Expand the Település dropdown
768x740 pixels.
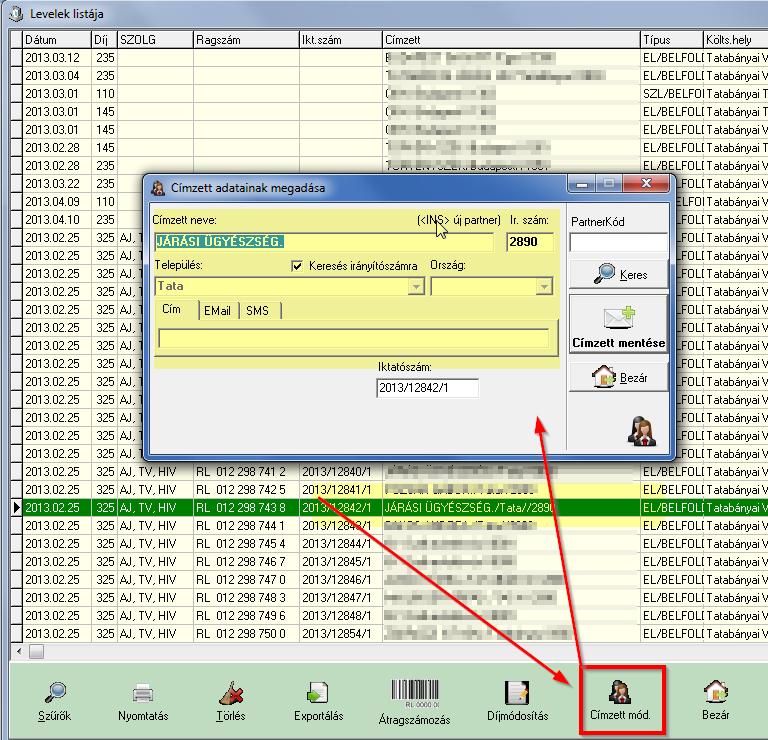(x=416, y=286)
